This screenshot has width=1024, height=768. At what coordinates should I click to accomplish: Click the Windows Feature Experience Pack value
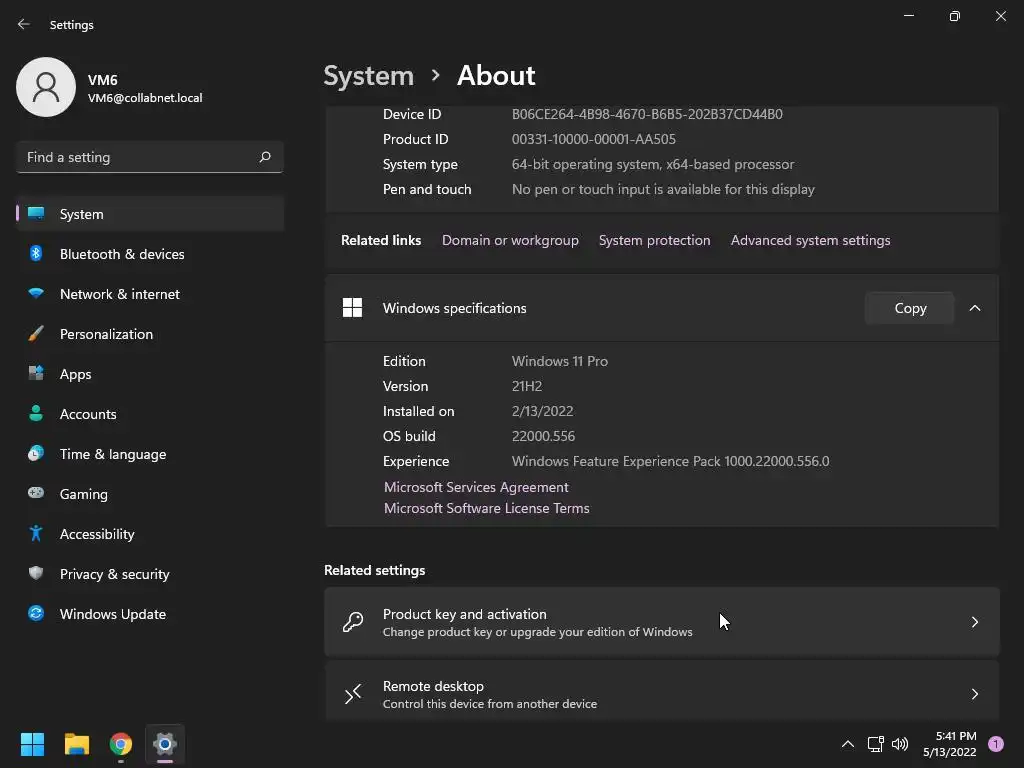click(671, 461)
